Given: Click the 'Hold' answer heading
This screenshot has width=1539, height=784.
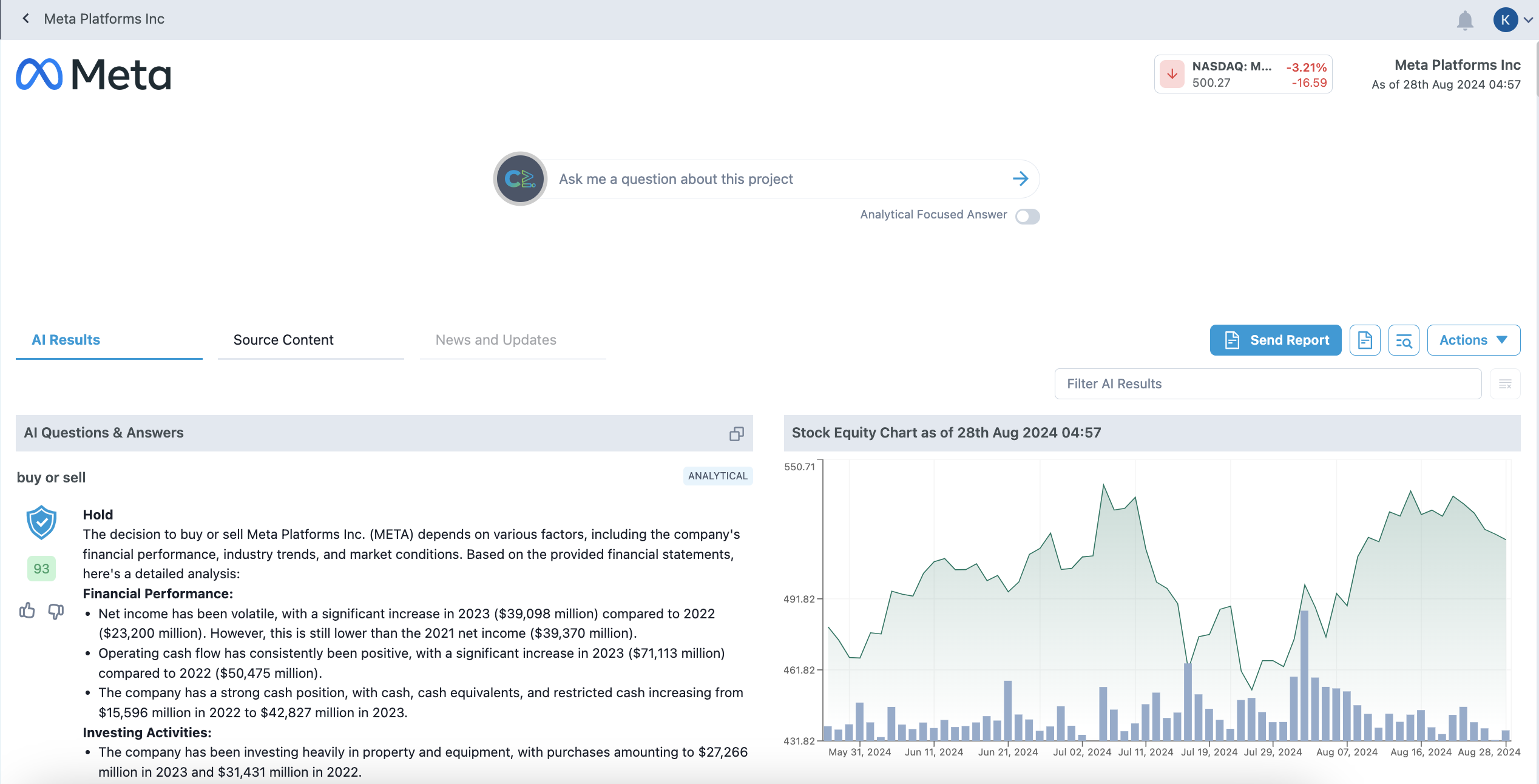Looking at the screenshot, I should pyautogui.click(x=98, y=515).
